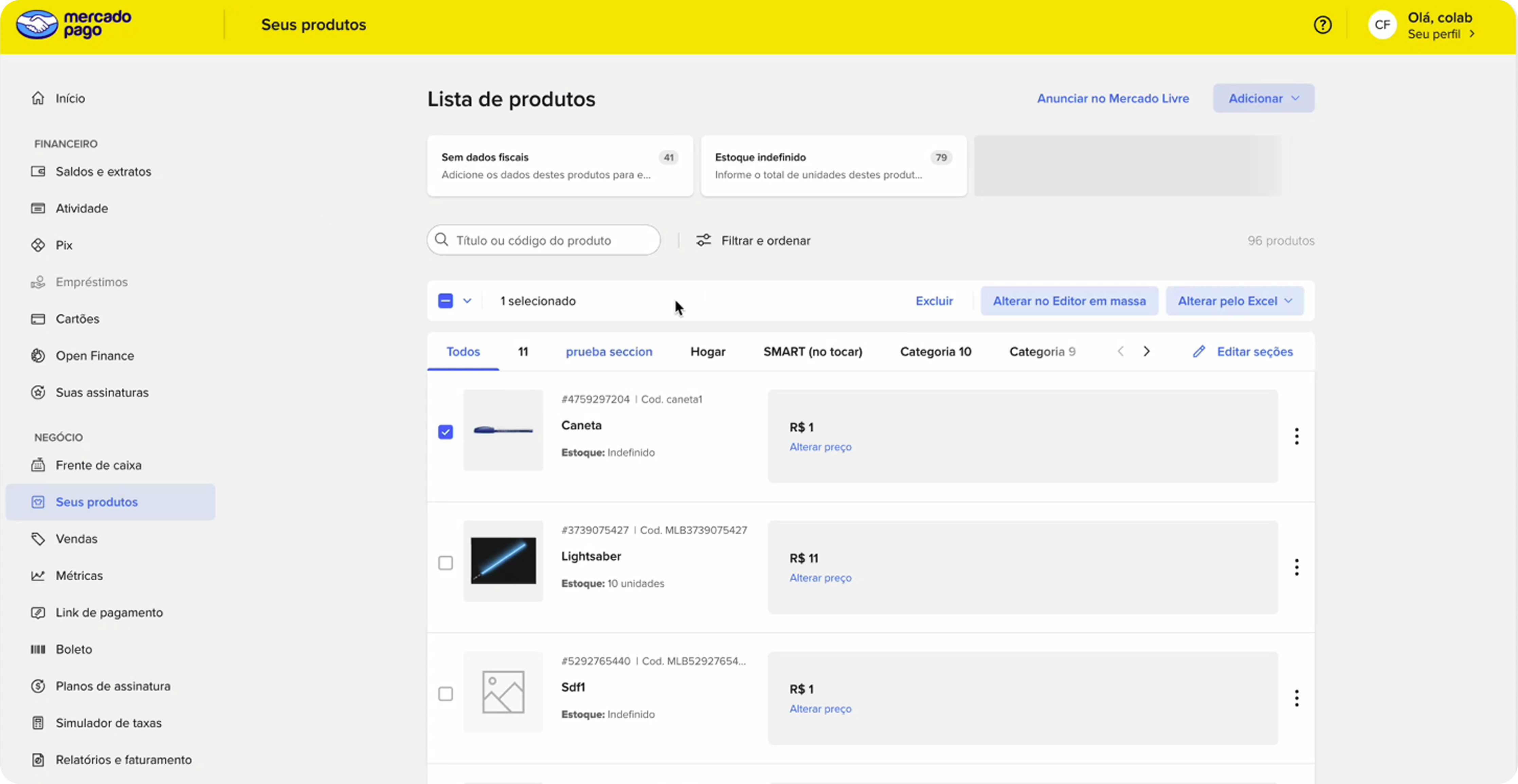Click the Suas assinaturas icon

(38, 392)
